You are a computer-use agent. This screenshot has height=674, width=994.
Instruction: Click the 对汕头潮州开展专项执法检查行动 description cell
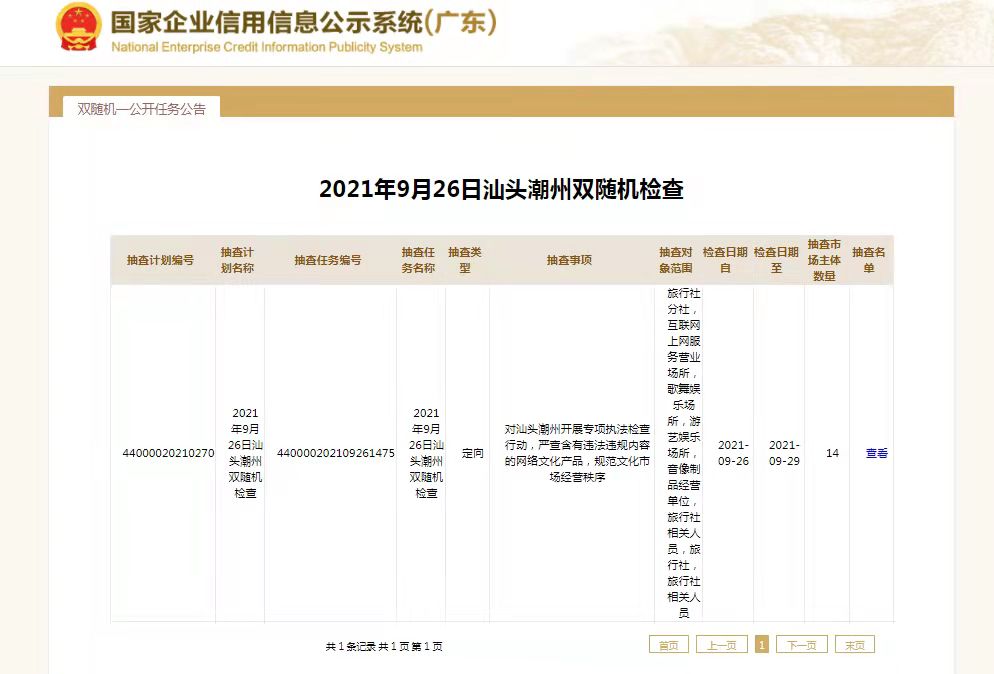click(577, 453)
